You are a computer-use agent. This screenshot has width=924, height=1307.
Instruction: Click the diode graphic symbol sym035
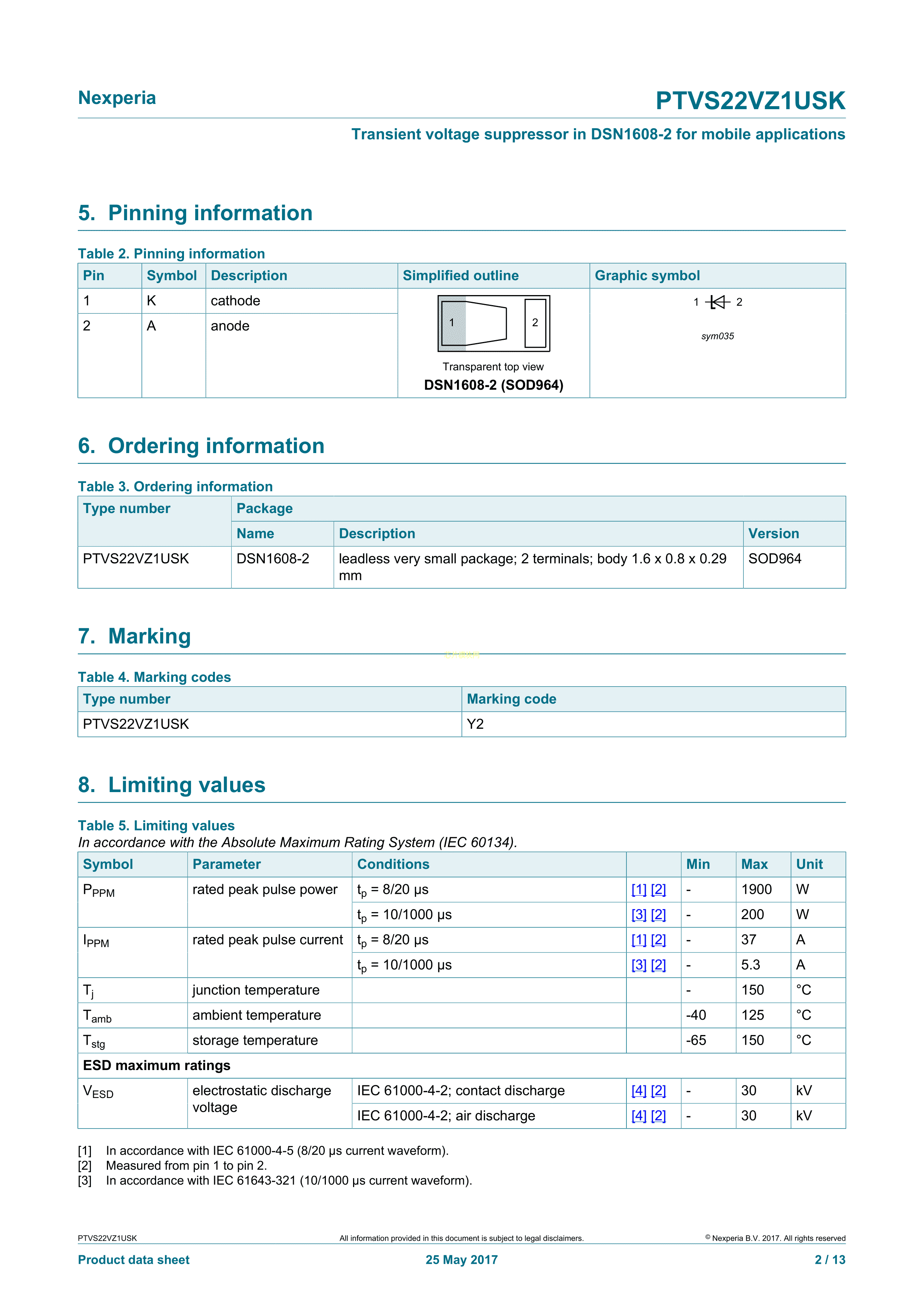point(718,302)
